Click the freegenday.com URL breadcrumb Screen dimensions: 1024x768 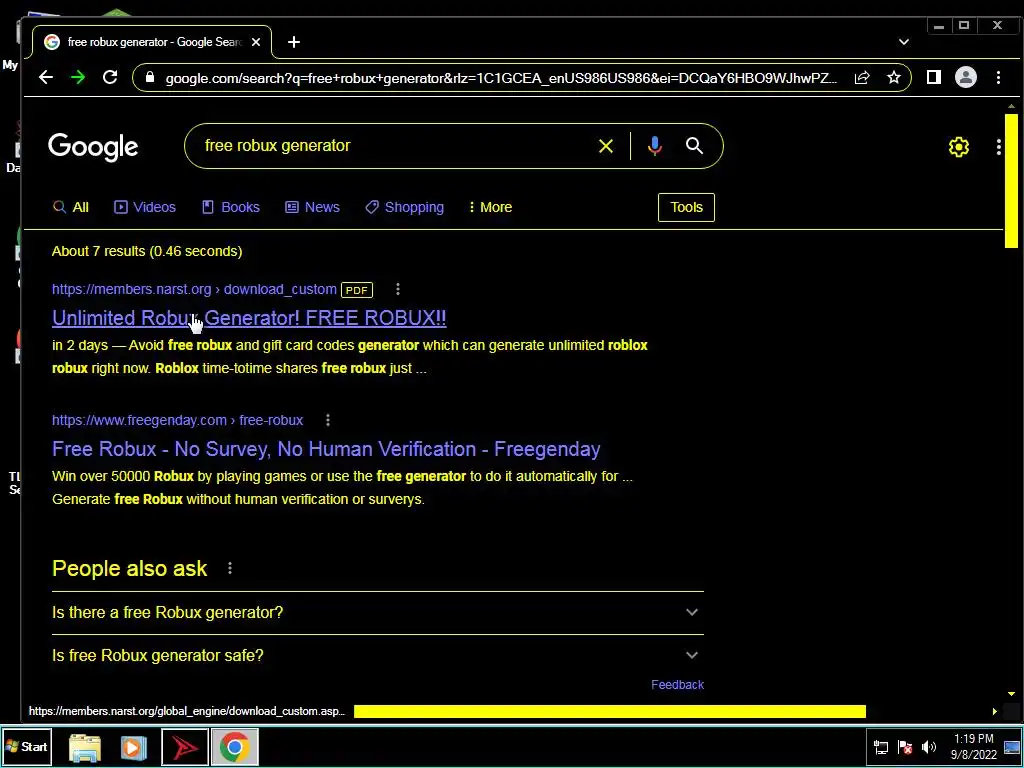coord(178,420)
